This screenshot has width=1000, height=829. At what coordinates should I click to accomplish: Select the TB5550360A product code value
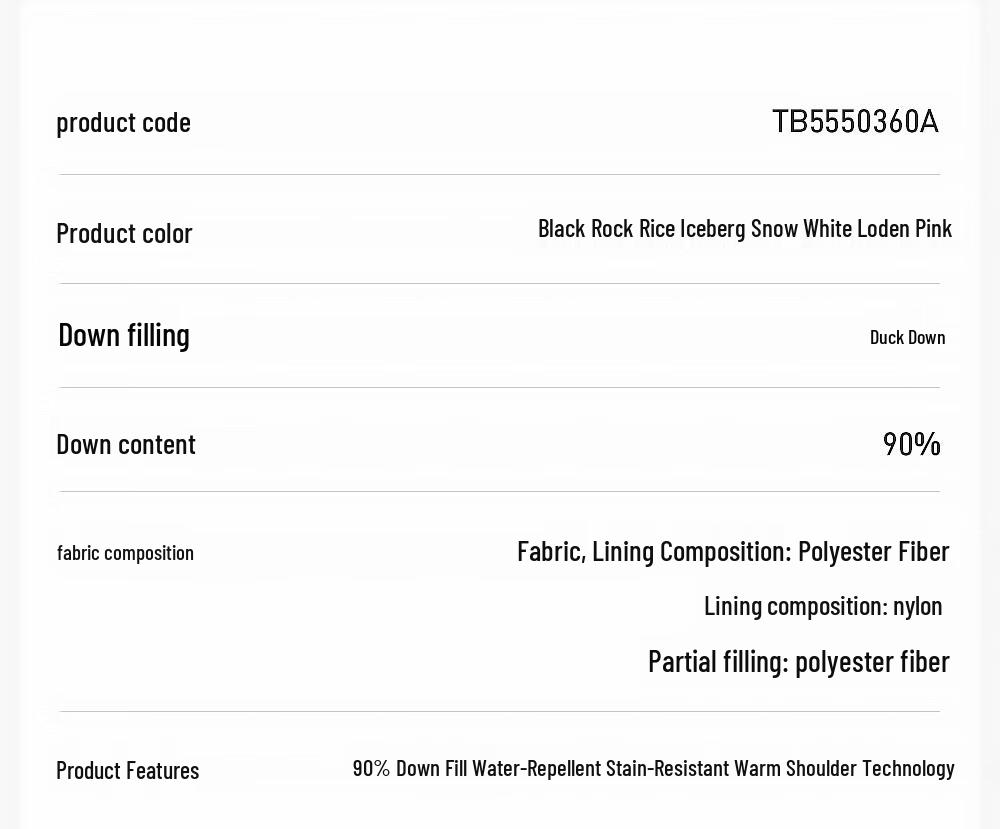point(855,121)
